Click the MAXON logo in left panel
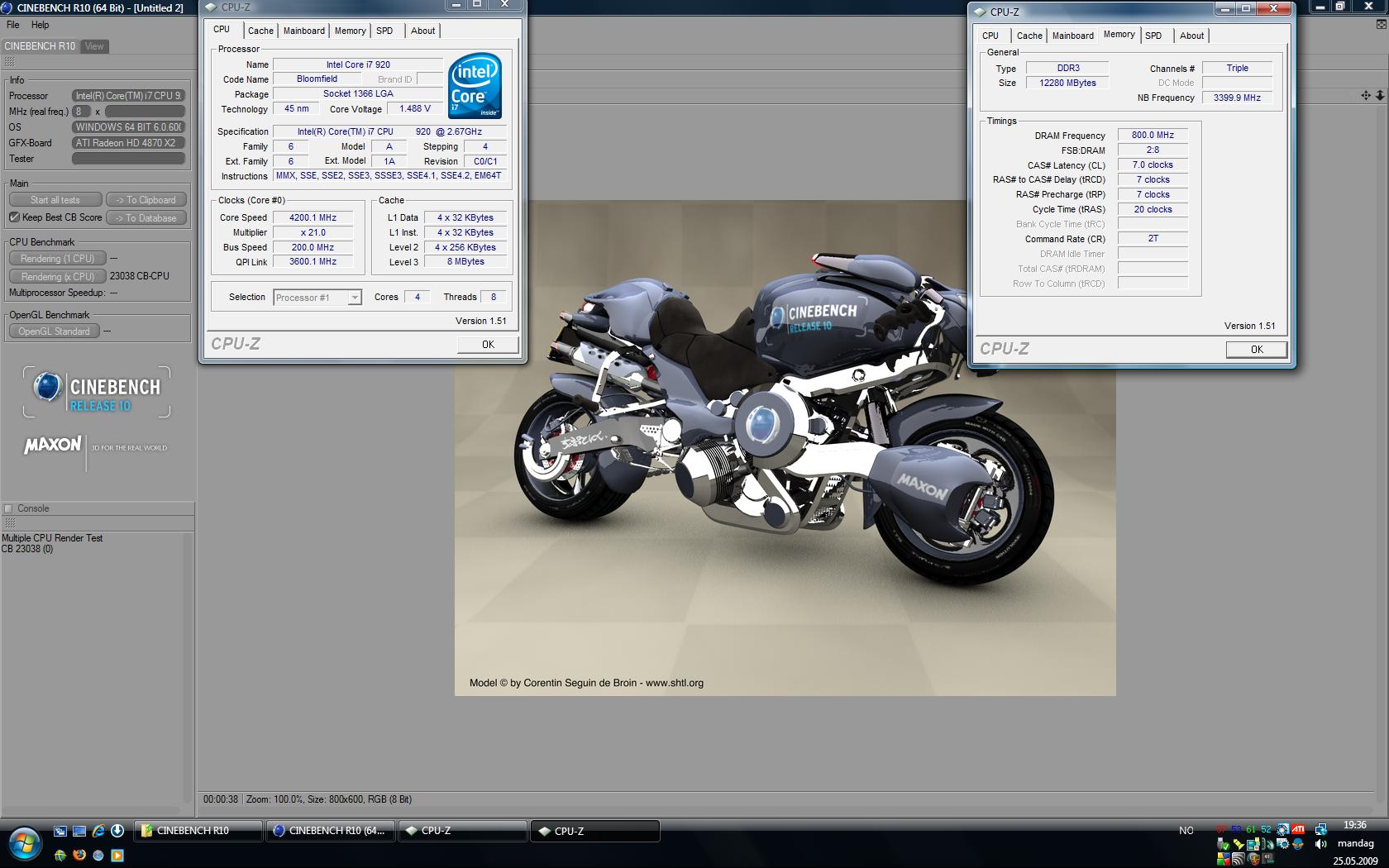The height and width of the screenshot is (868, 1389). (x=53, y=445)
